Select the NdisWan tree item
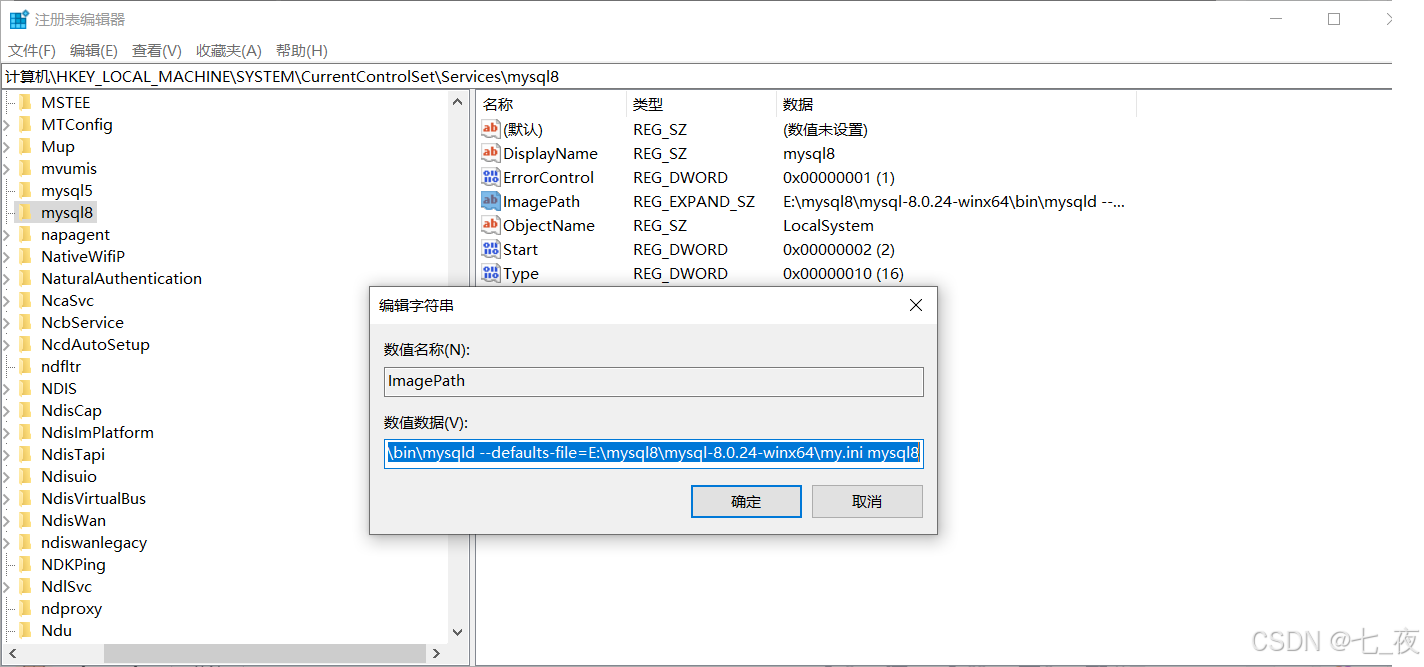 pos(73,520)
